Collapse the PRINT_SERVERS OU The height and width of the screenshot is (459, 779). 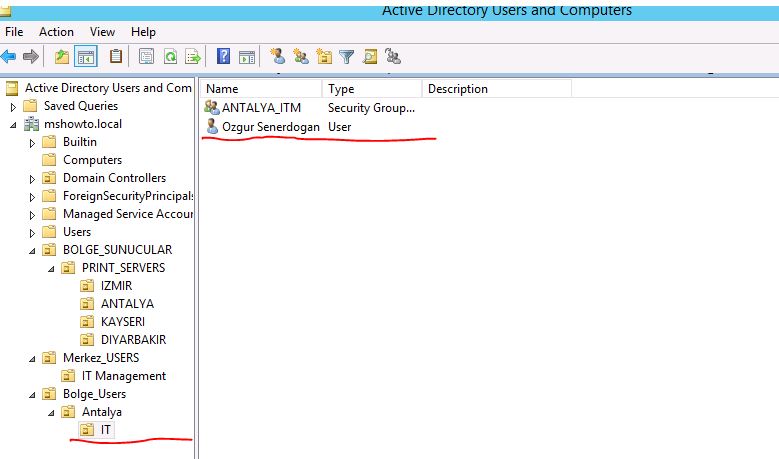51,269
